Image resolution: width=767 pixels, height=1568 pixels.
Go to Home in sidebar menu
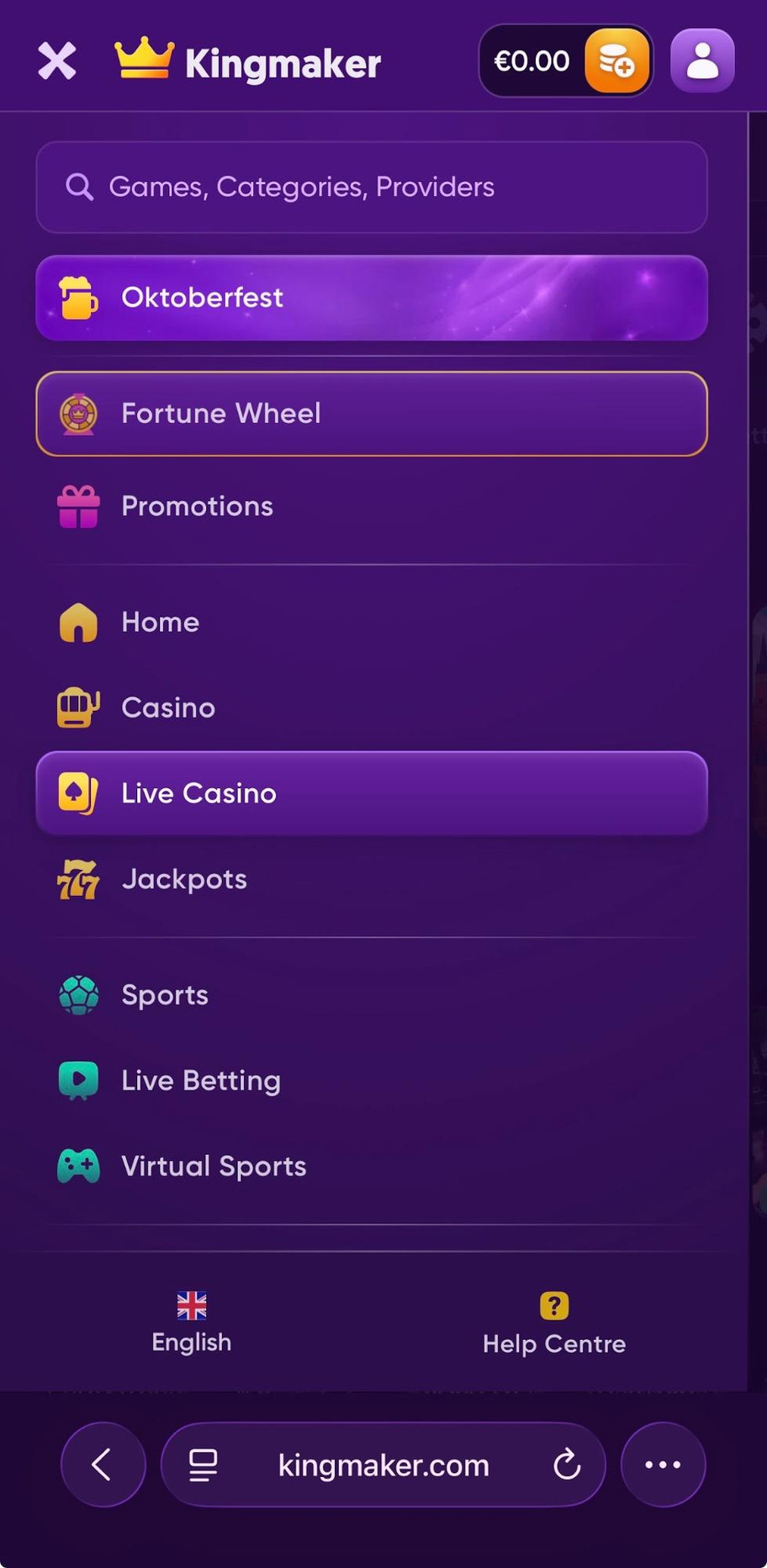click(160, 622)
